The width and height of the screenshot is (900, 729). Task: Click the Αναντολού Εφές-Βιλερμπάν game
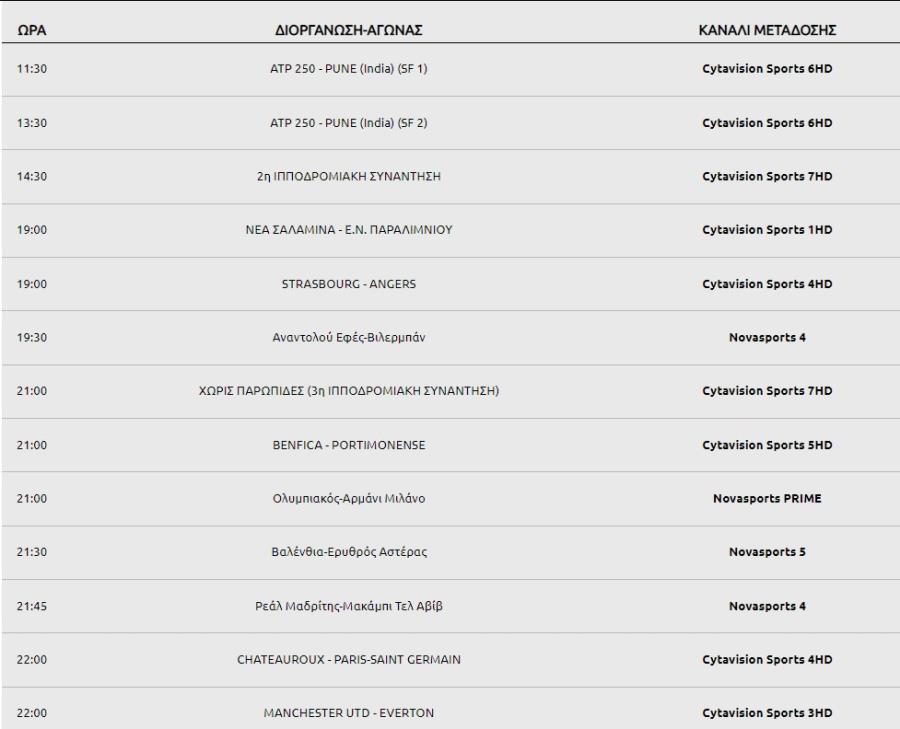(348, 337)
